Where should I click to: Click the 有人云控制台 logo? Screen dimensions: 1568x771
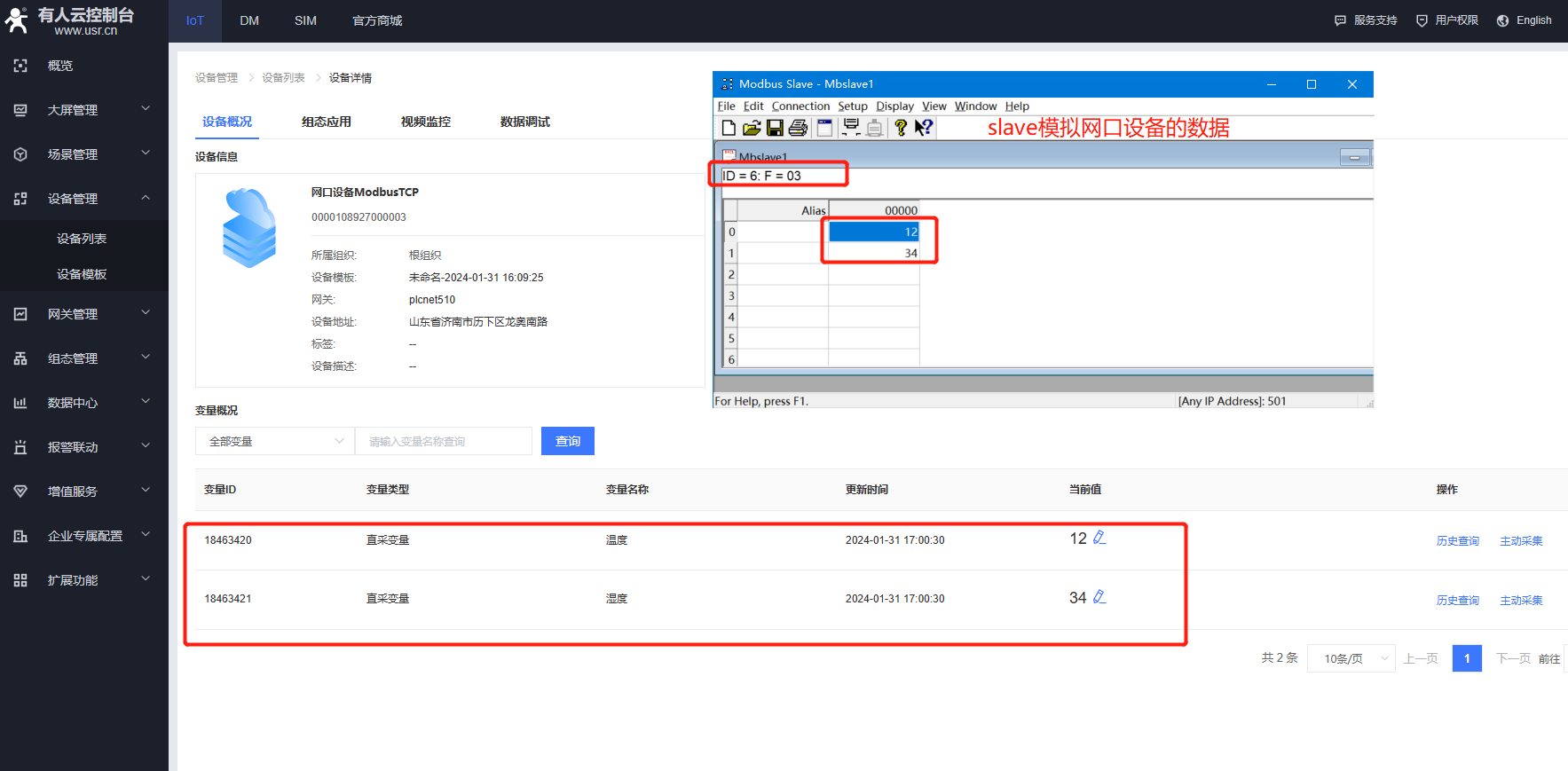(x=69, y=20)
